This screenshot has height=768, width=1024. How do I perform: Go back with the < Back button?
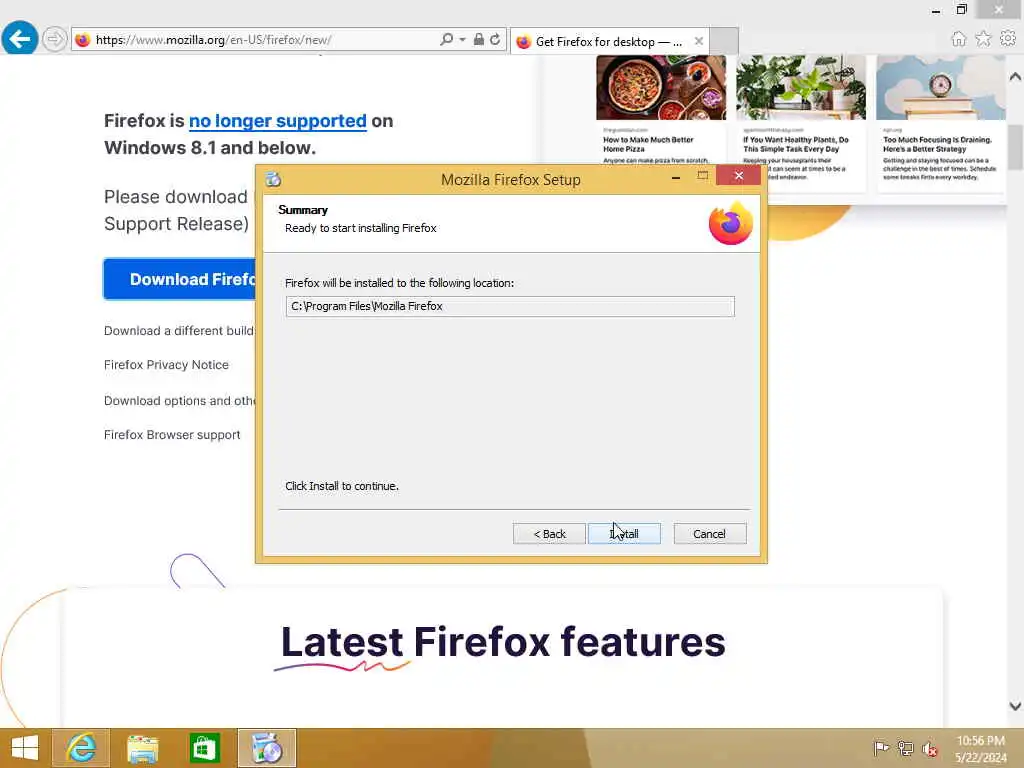549,534
